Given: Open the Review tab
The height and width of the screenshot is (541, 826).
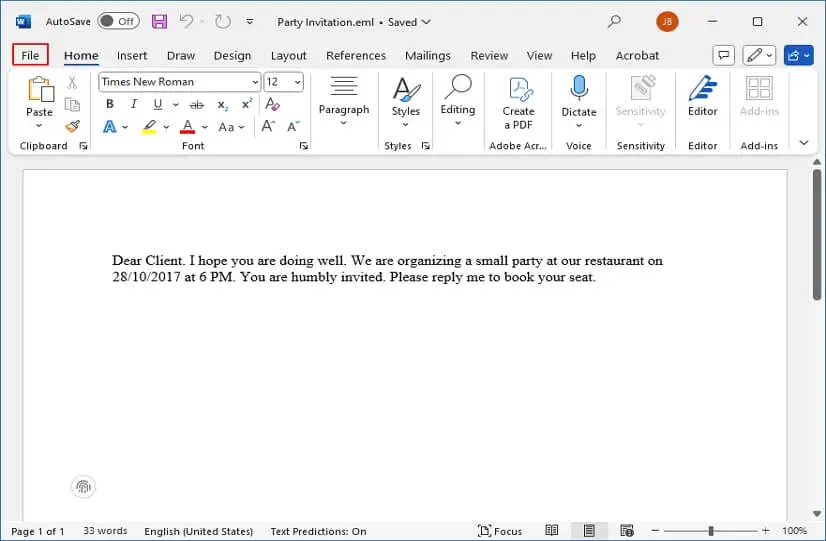Looking at the screenshot, I should pyautogui.click(x=489, y=55).
